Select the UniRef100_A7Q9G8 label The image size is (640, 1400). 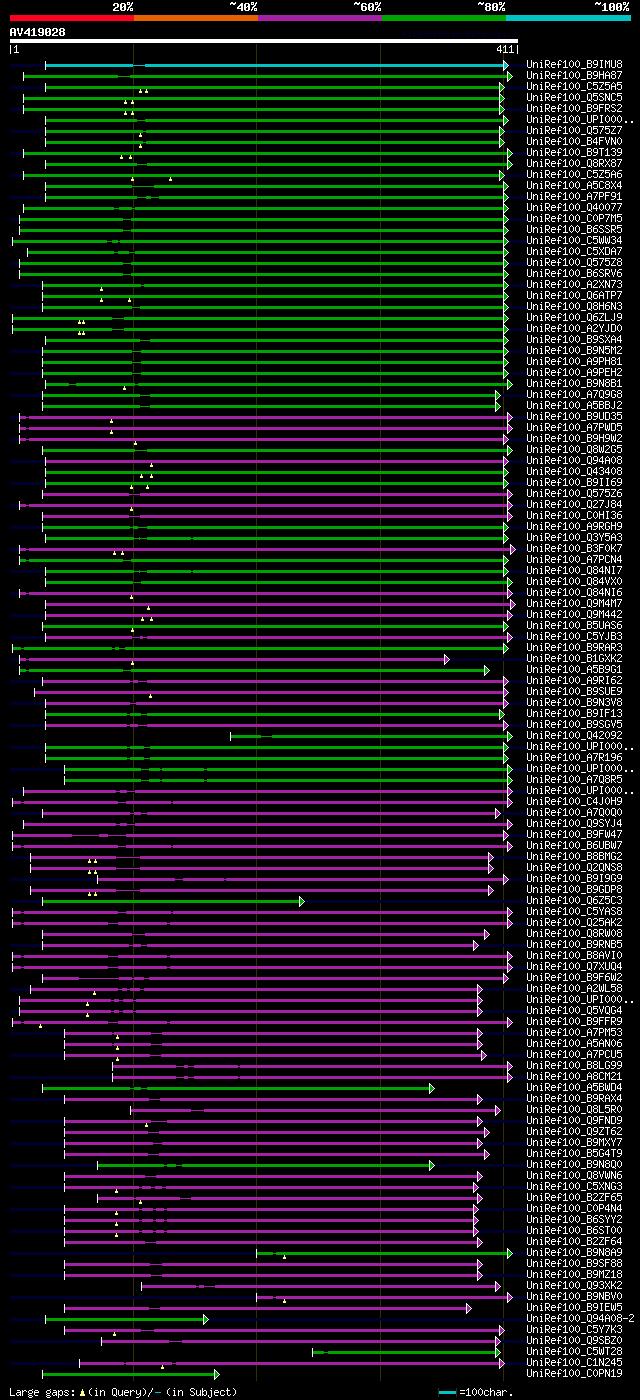[x=574, y=394]
